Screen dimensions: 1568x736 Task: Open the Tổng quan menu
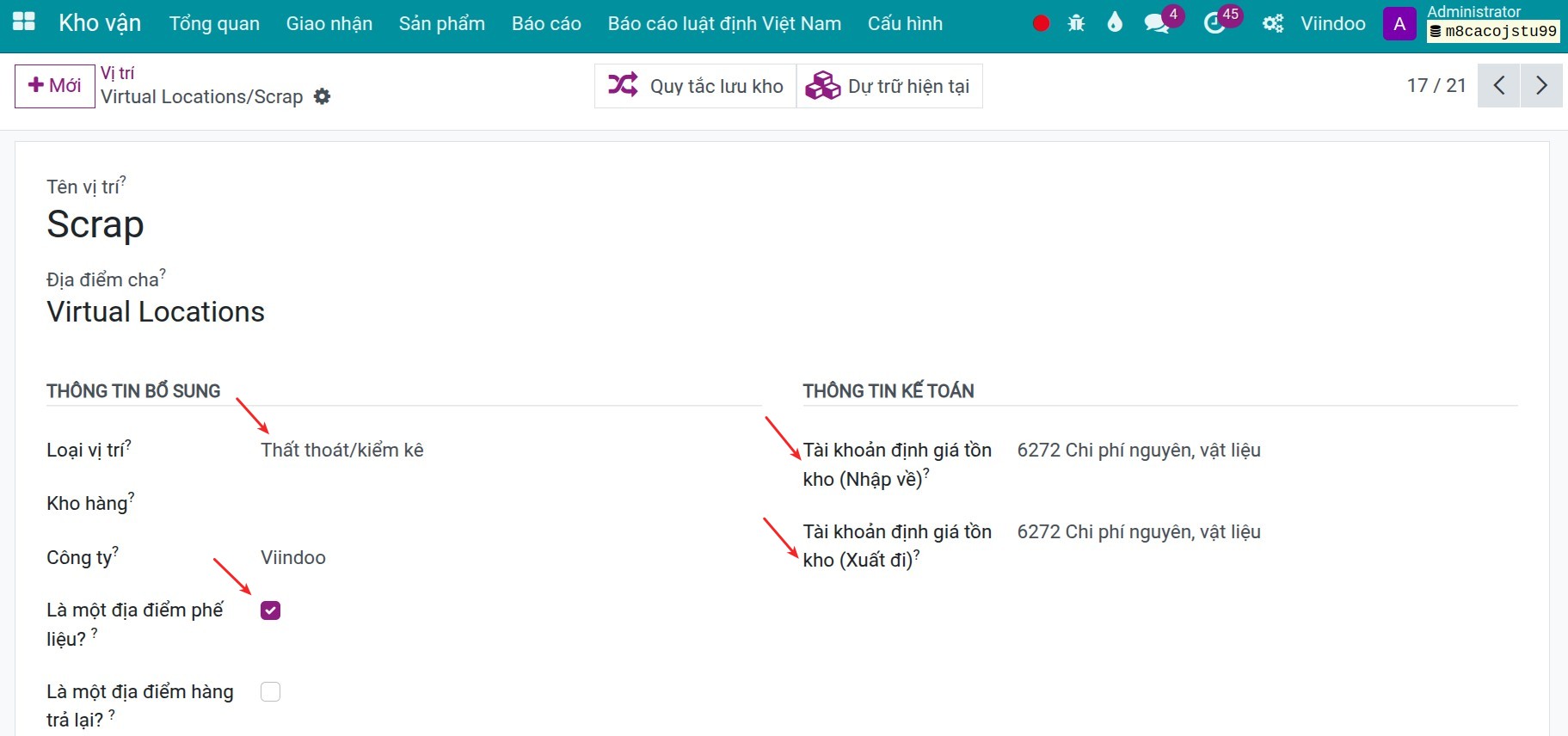click(214, 23)
